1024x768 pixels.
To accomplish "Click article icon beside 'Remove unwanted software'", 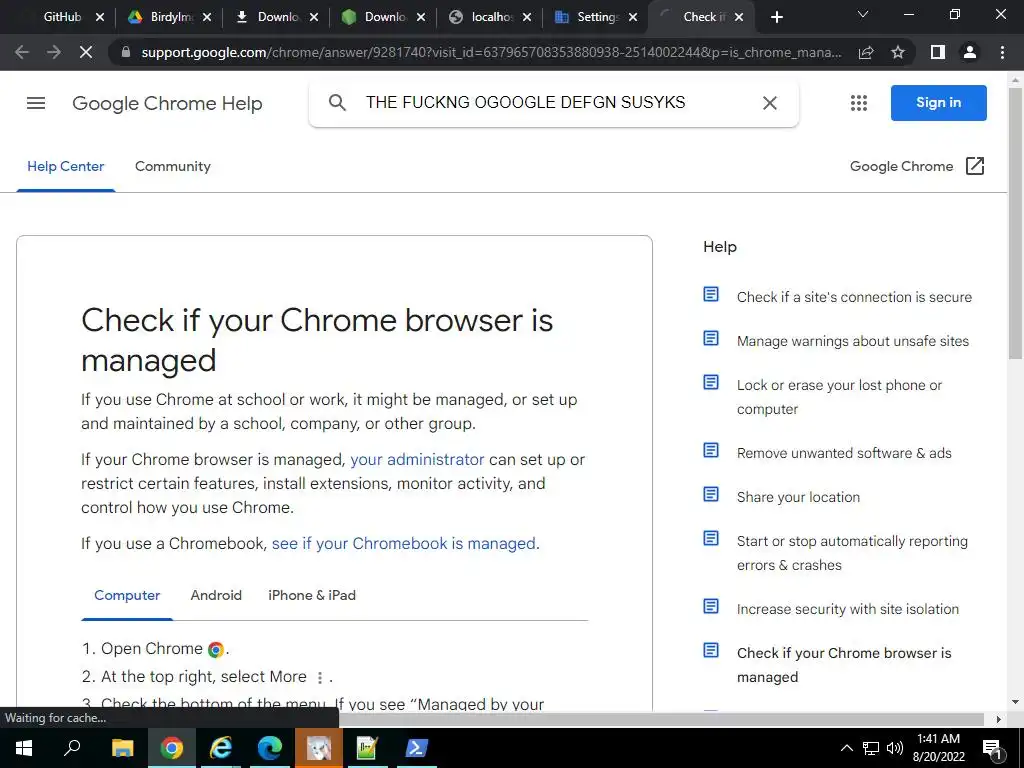I will click(x=711, y=451).
